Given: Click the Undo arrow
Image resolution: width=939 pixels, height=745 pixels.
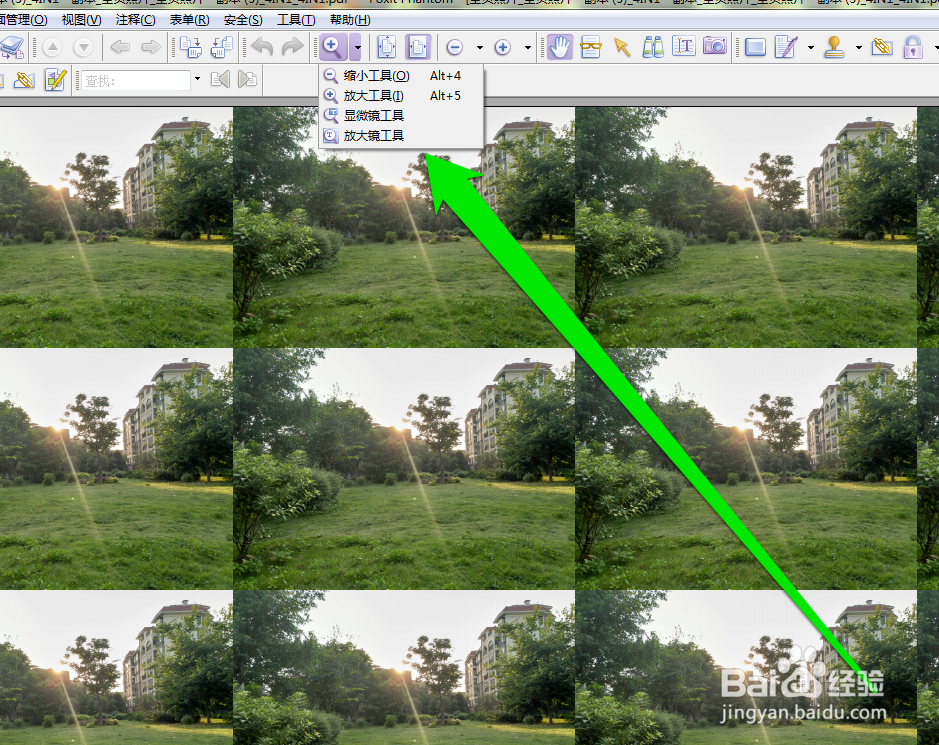Looking at the screenshot, I should [262, 47].
